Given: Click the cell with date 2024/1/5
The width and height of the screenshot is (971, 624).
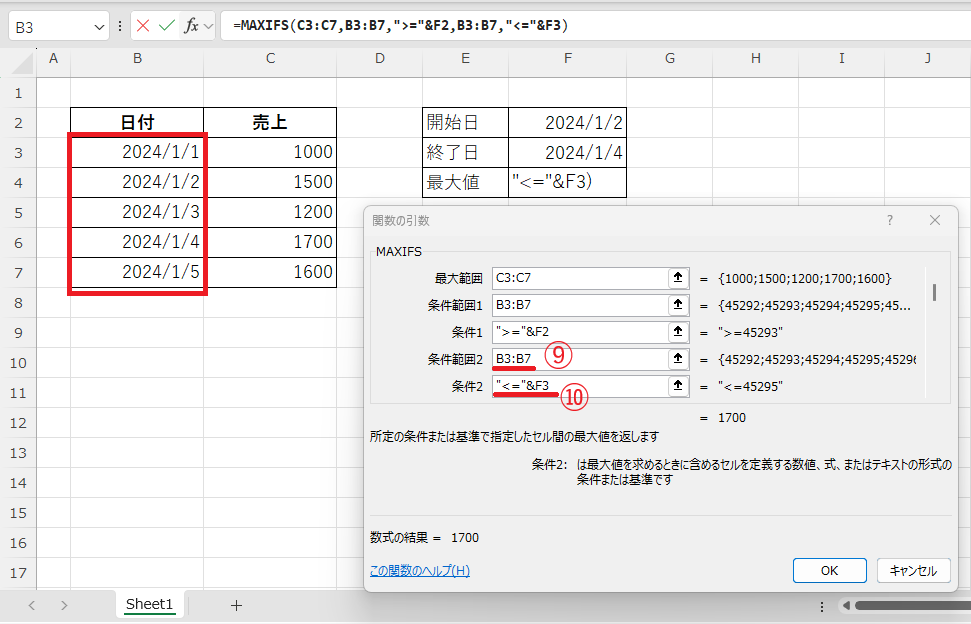Looking at the screenshot, I should [137, 272].
